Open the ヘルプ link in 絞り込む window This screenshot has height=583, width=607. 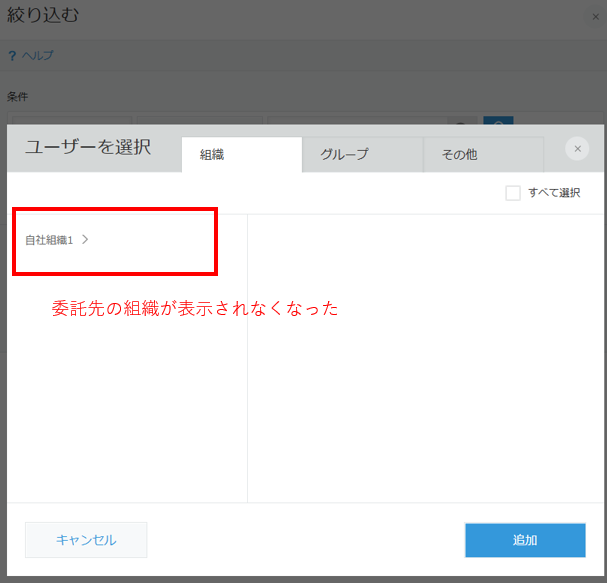tap(38, 55)
